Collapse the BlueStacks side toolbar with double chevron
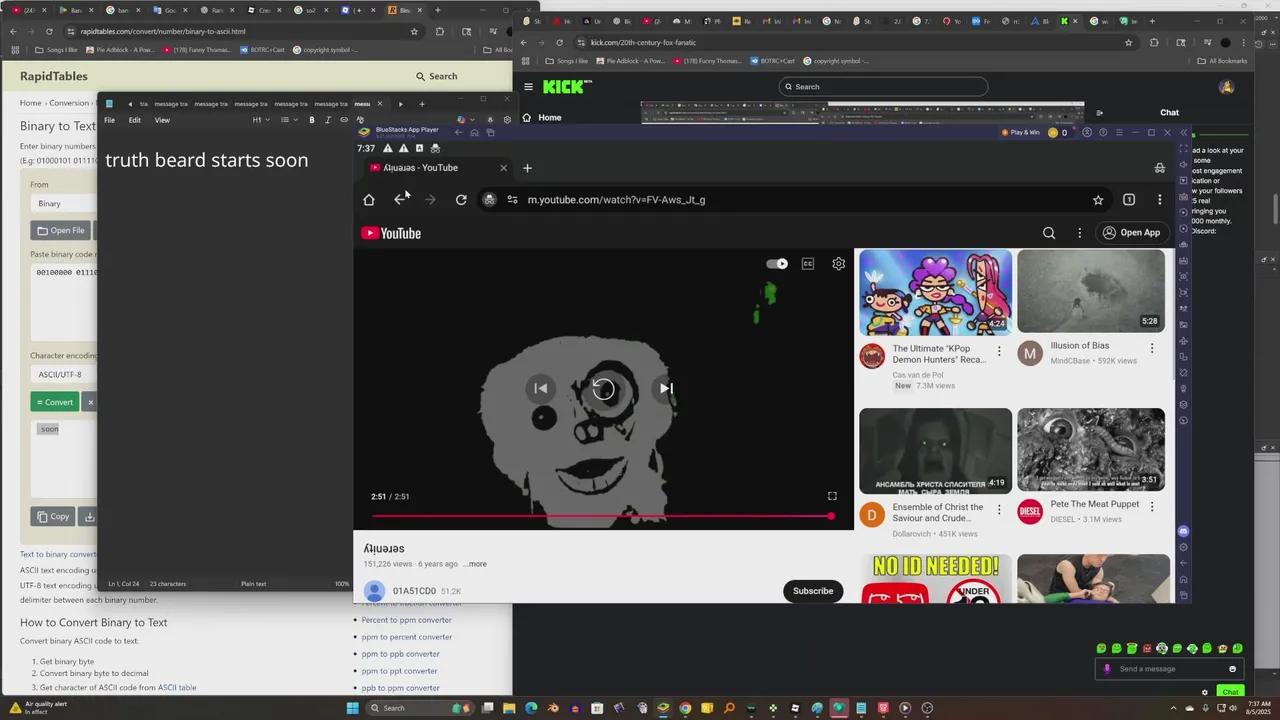Image resolution: width=1280 pixels, height=720 pixels. coord(1184,132)
